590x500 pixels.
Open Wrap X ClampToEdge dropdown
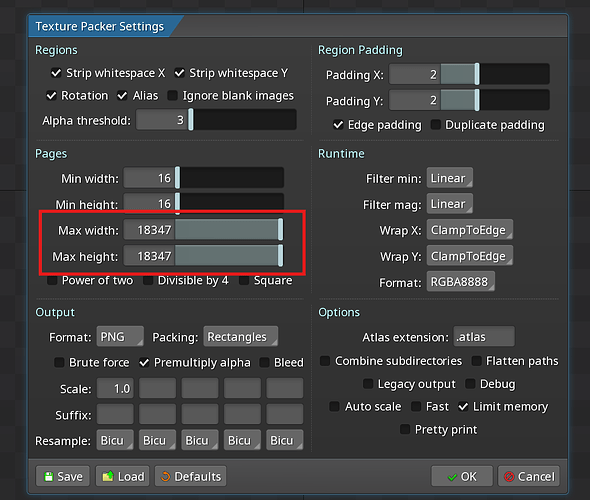tap(470, 230)
